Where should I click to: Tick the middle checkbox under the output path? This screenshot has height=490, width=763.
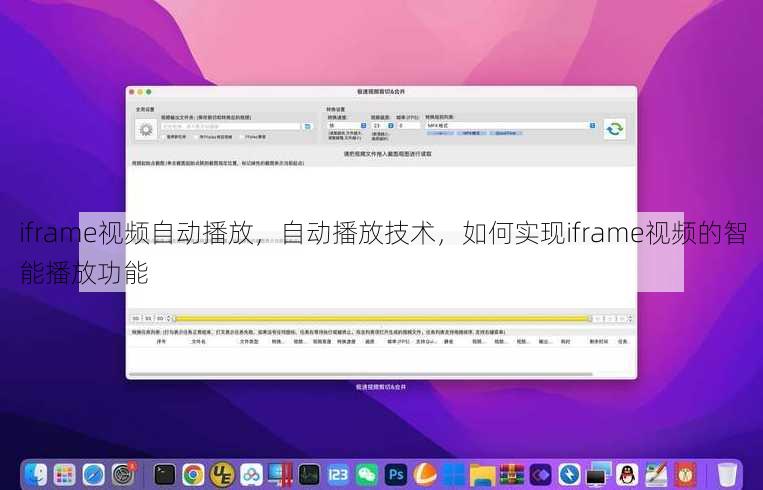(x=196, y=137)
